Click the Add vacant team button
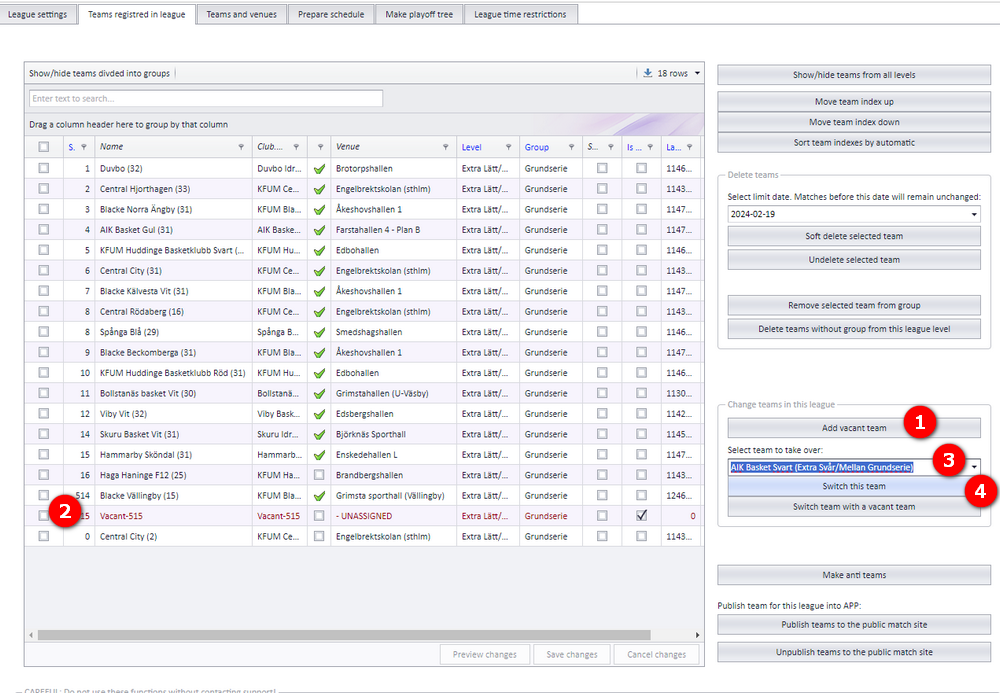The width and height of the screenshot is (1000, 693). (x=854, y=428)
